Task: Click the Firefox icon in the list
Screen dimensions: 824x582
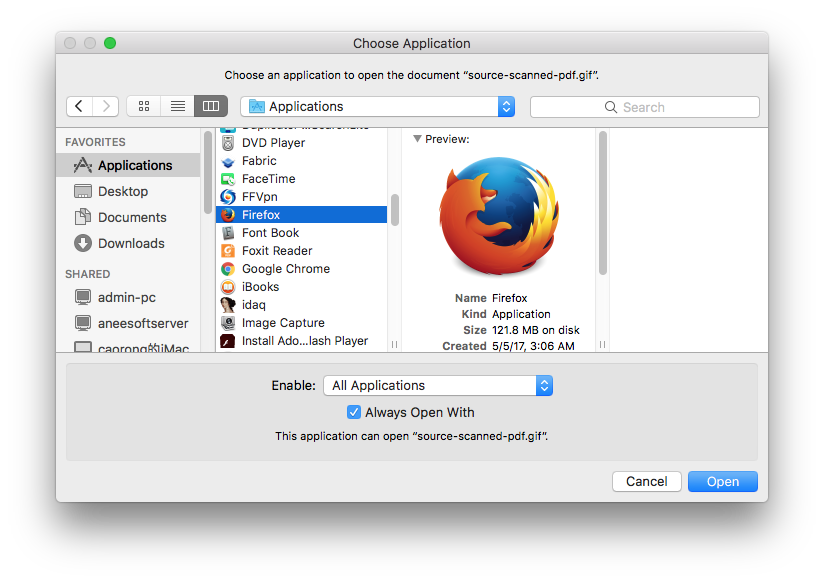Action: click(x=228, y=215)
